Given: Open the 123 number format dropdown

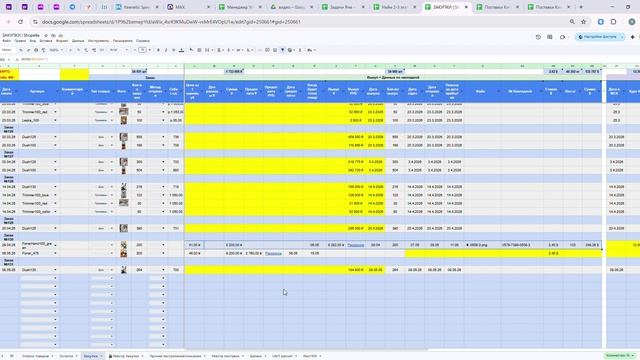Looking at the screenshot, I should tap(102, 50).
